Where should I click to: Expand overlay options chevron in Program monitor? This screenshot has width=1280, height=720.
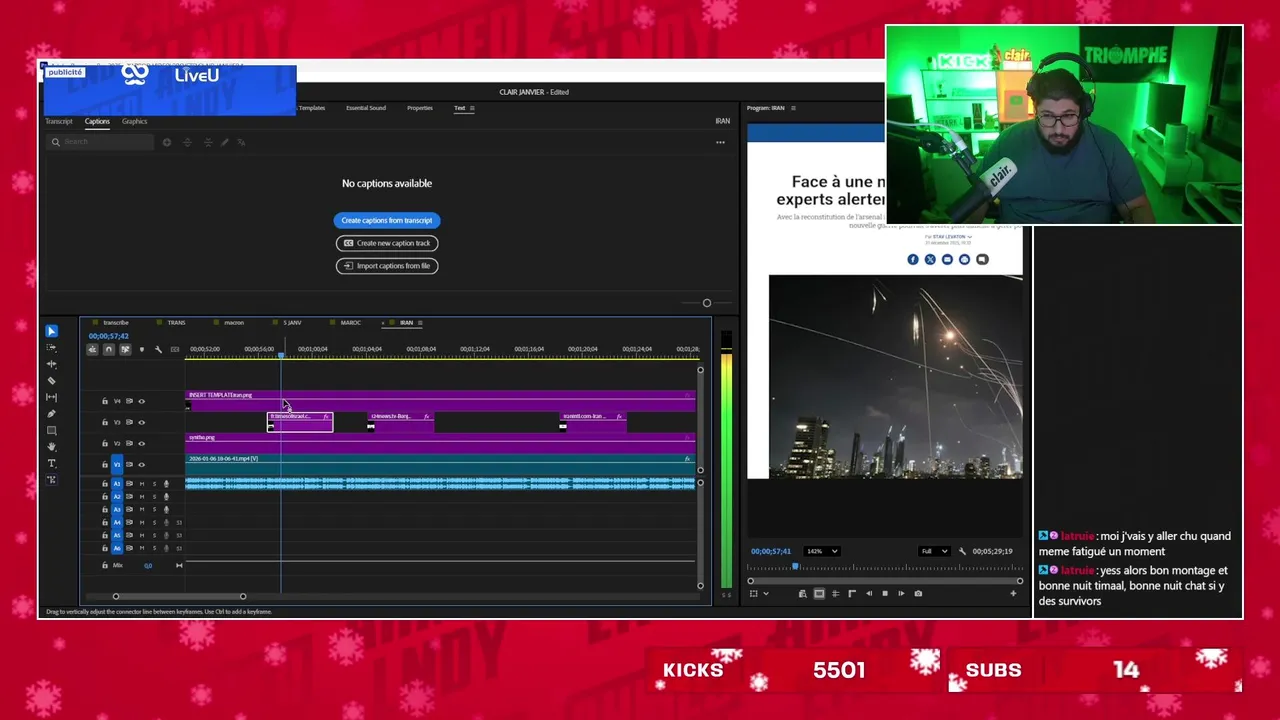pos(766,593)
